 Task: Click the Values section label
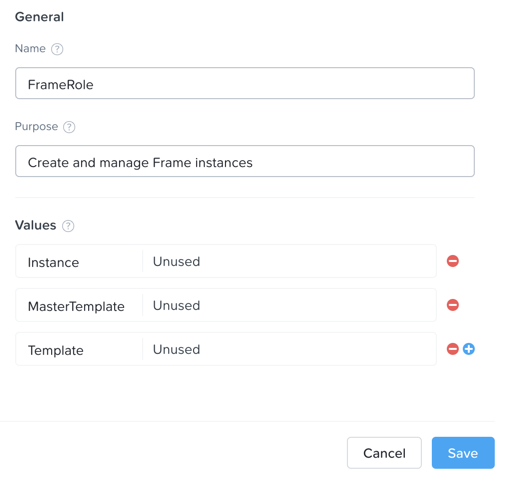point(35,225)
